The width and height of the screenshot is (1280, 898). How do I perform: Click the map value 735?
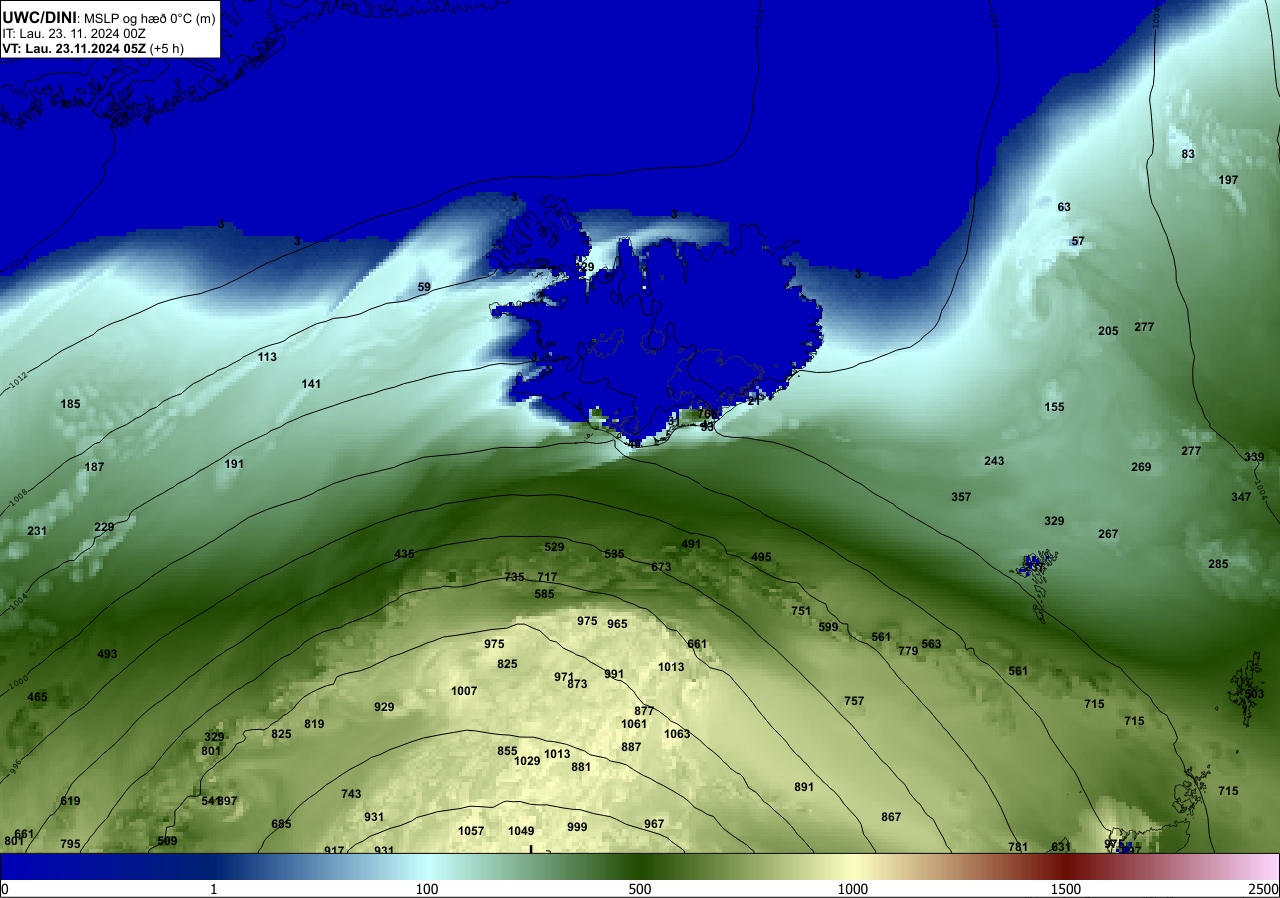click(x=514, y=577)
